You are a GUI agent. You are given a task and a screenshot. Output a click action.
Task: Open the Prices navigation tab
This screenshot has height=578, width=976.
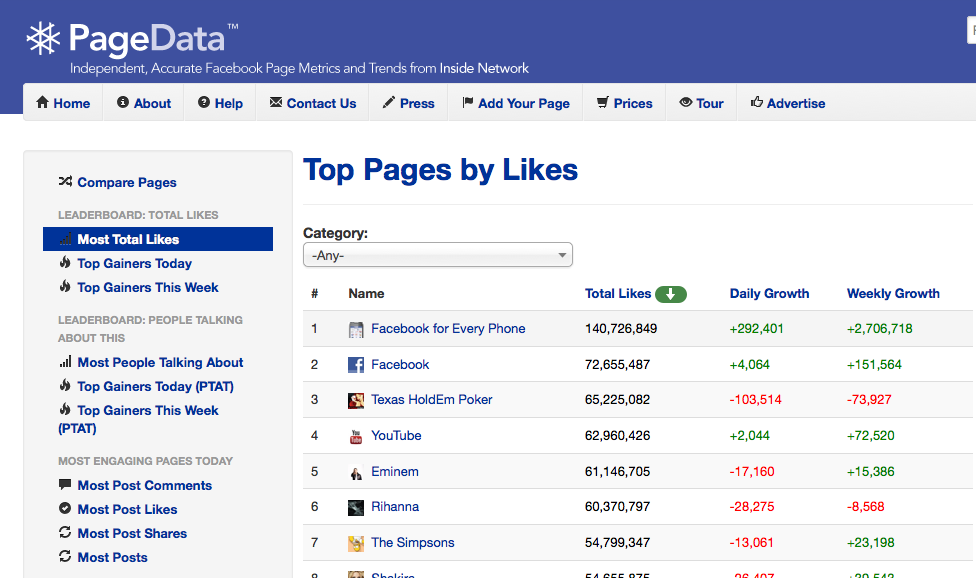coord(624,103)
